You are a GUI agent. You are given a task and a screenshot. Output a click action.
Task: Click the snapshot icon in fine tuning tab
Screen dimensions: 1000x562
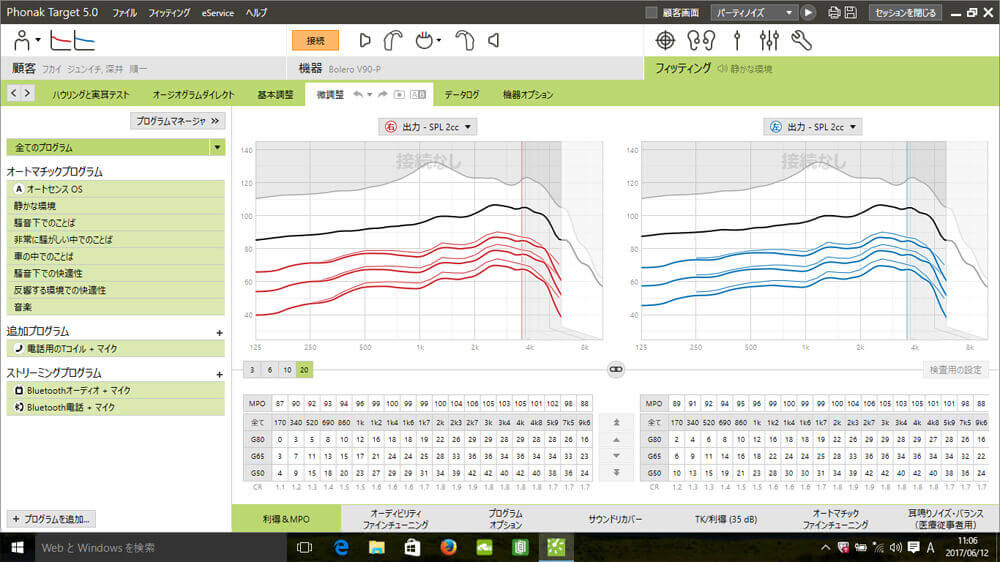pos(399,94)
